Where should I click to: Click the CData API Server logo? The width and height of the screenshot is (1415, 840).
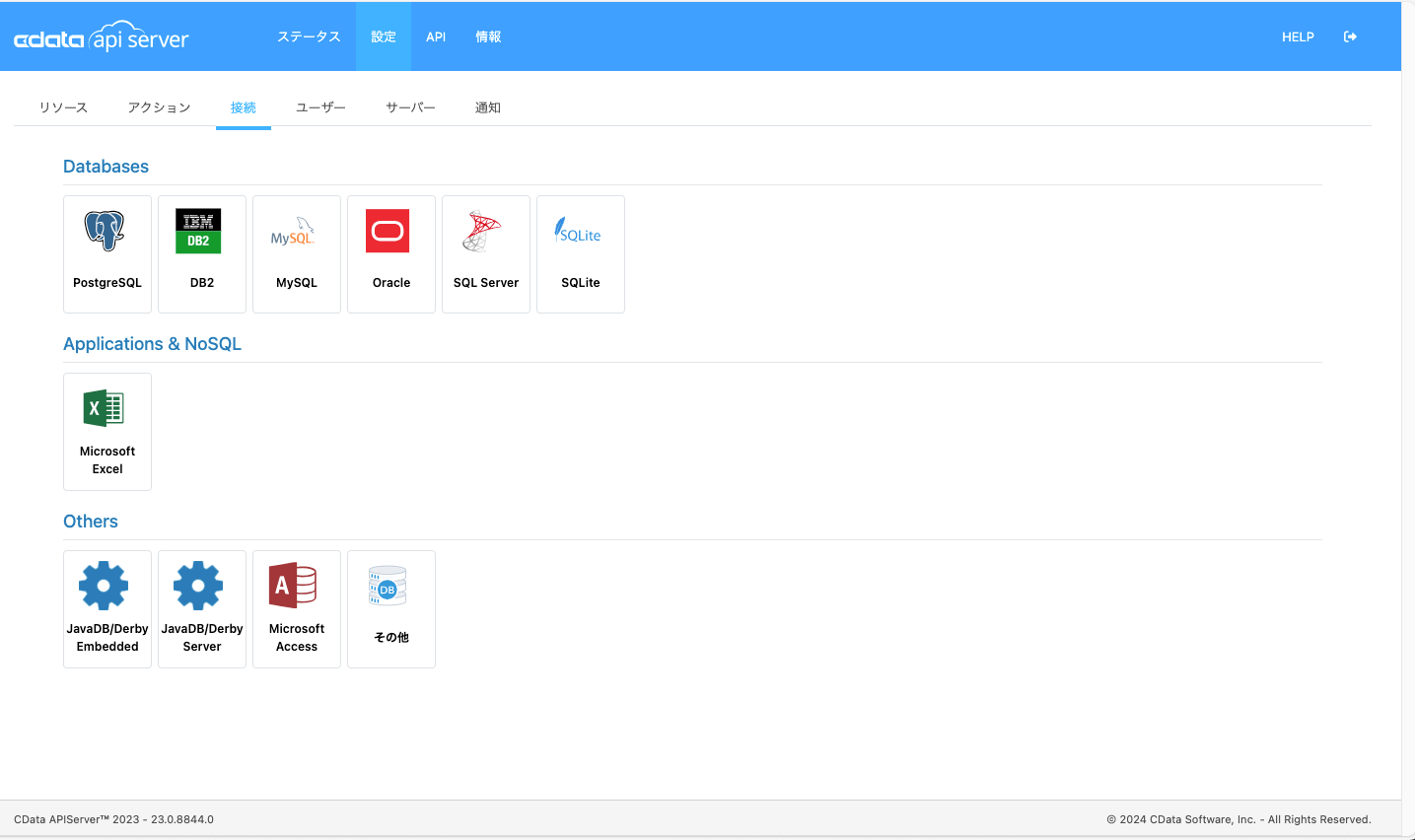click(102, 37)
